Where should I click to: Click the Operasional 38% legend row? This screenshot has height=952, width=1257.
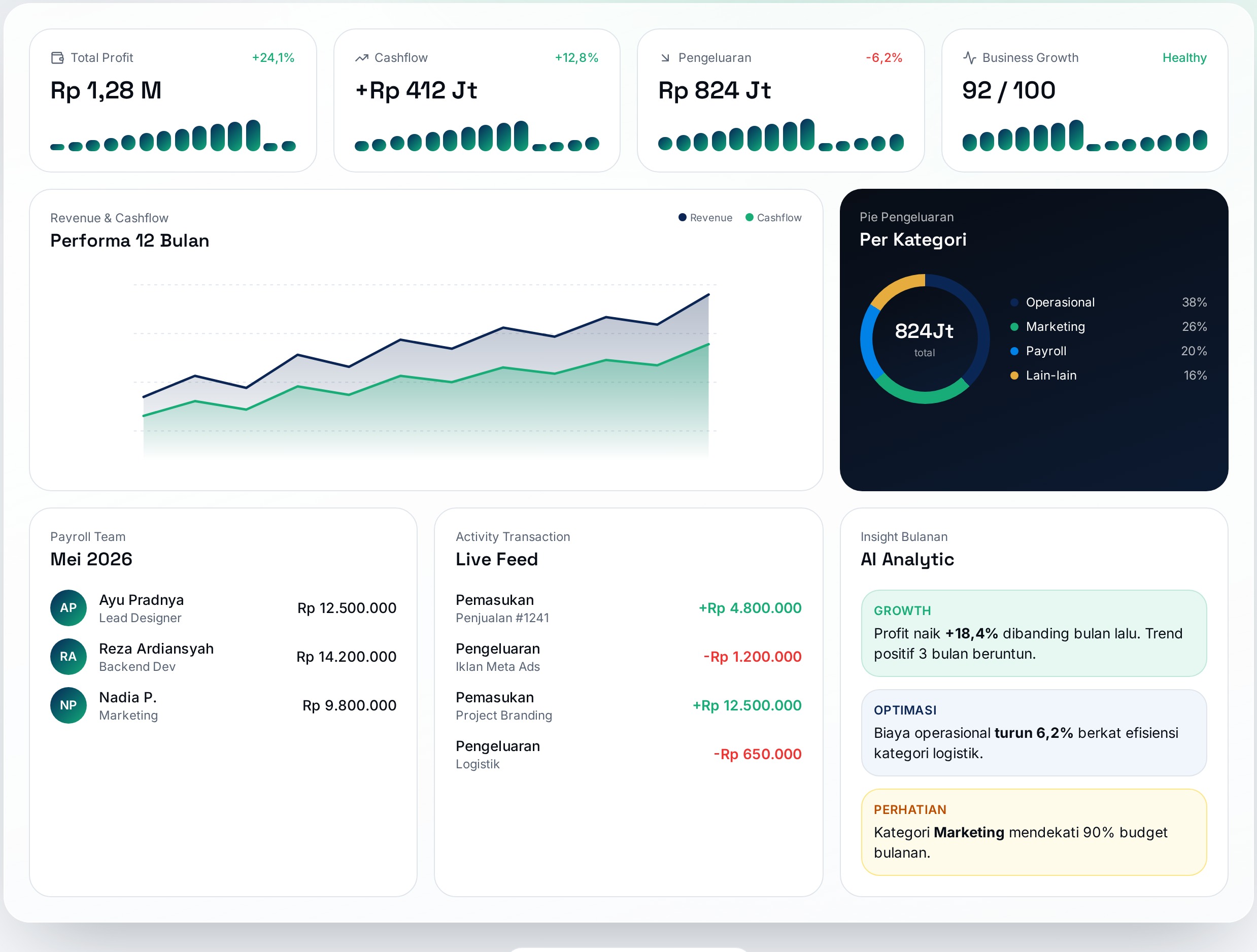[x=1108, y=302]
